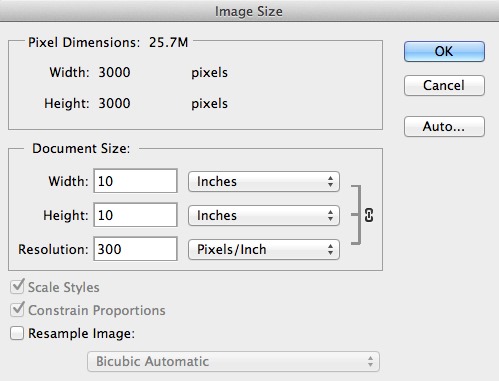Click the chain link constrain icon
The image size is (499, 381).
(x=369, y=215)
